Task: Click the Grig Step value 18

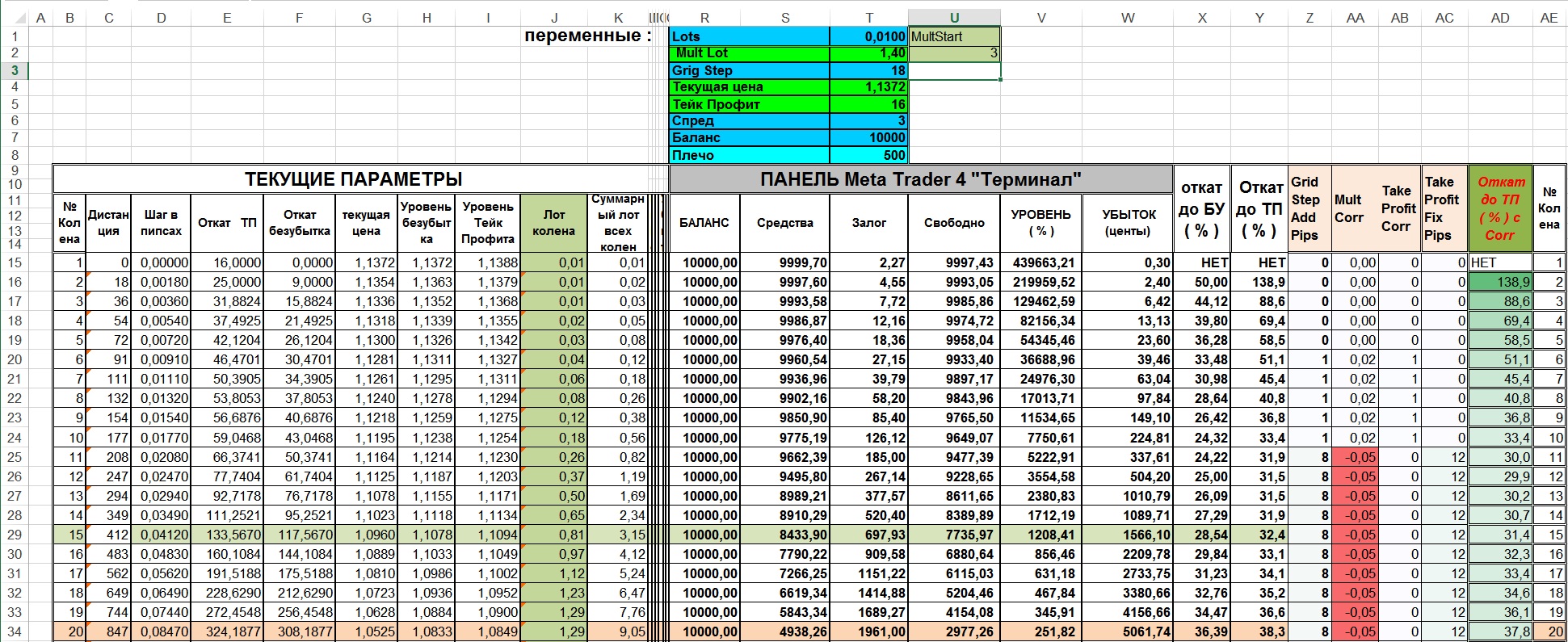Action: coord(869,70)
